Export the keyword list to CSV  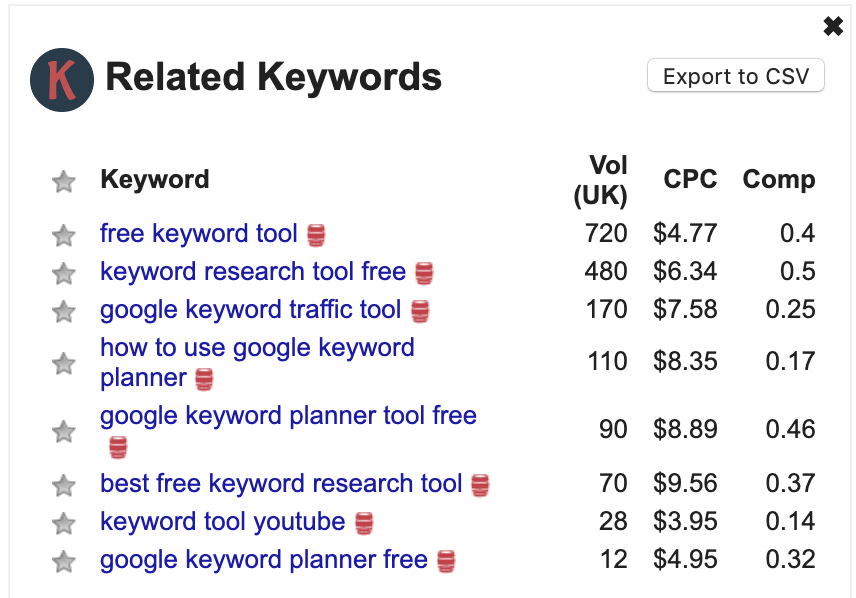coord(735,76)
